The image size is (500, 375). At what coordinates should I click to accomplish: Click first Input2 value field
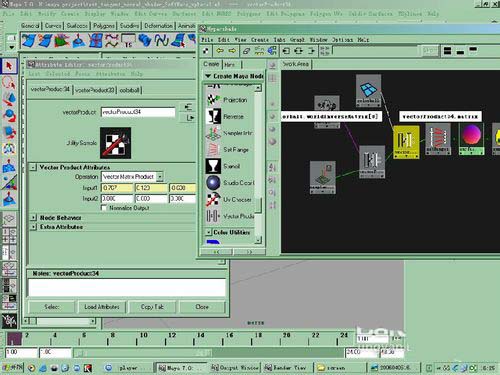[117, 199]
